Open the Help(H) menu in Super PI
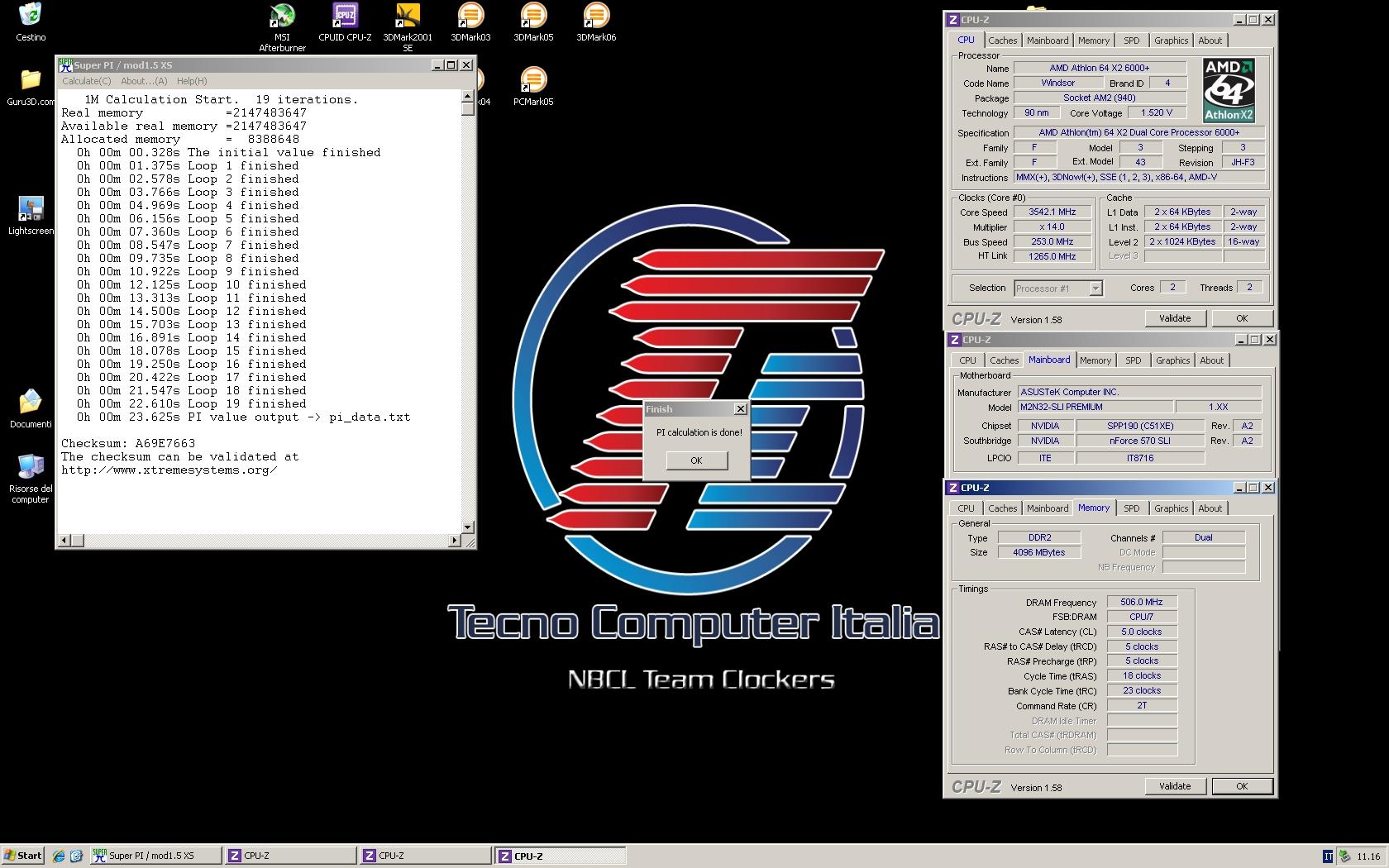Viewport: 1389px width, 868px height. tap(192, 81)
